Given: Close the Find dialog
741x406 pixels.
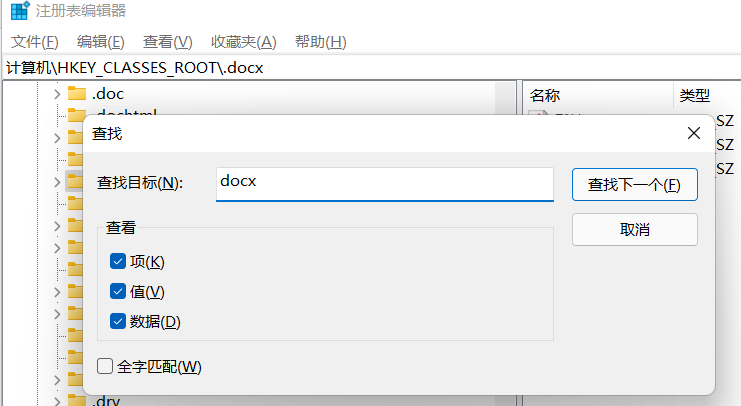Looking at the screenshot, I should [x=694, y=133].
